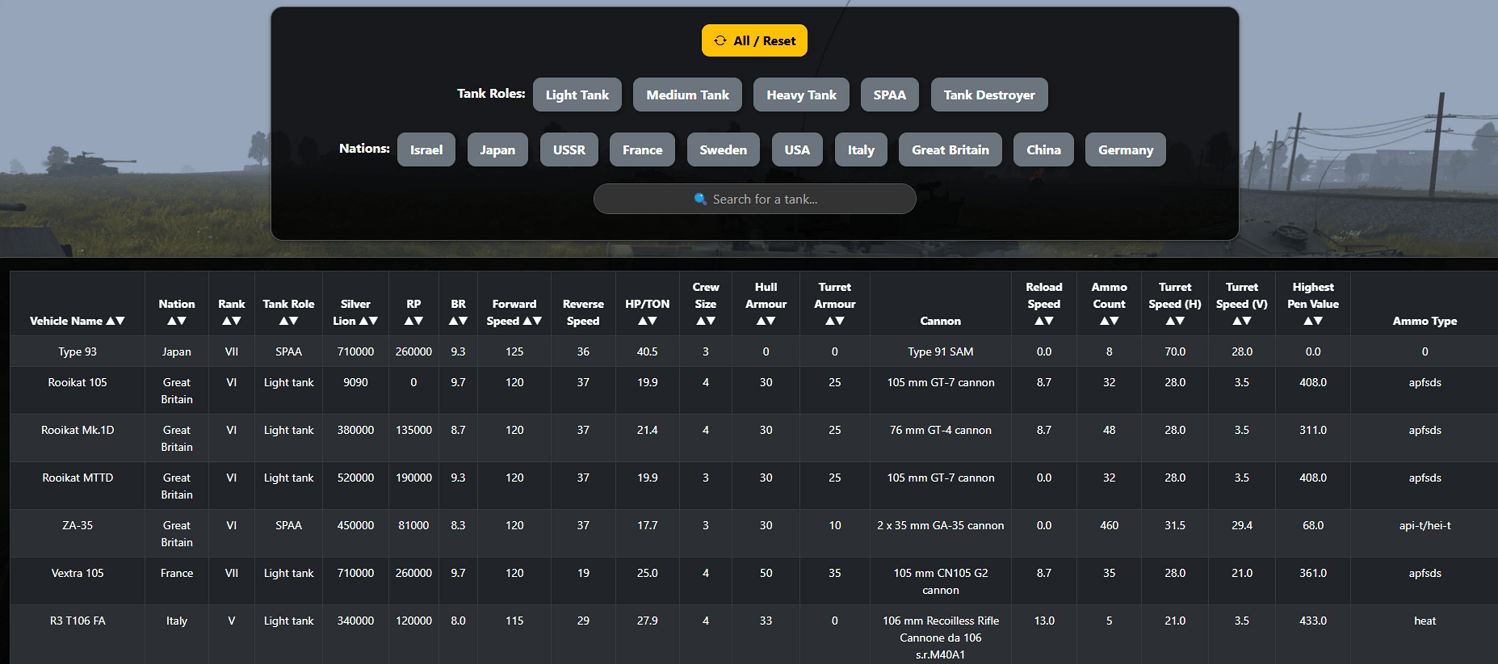Image resolution: width=1498 pixels, height=664 pixels.
Task: Click the 105 mm CN105 G2 cannon cell
Action: 940,581
